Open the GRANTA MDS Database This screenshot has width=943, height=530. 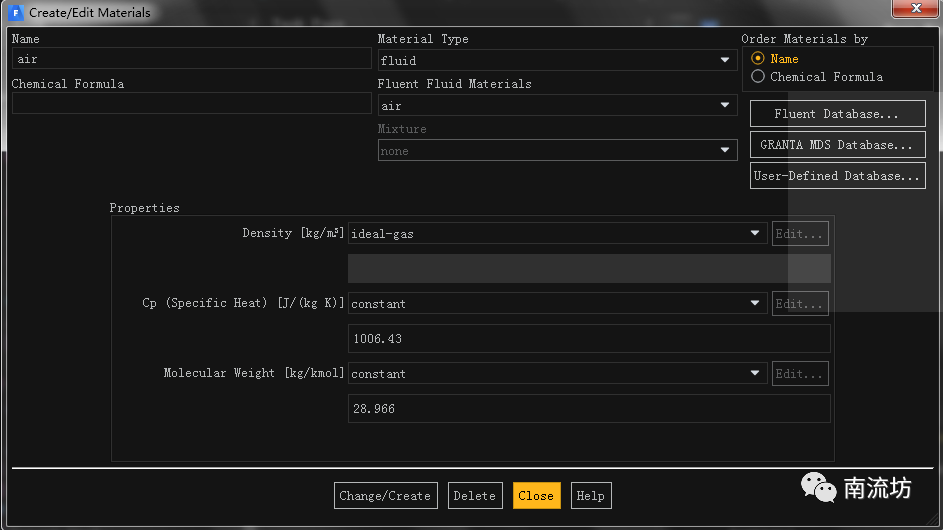click(837, 145)
